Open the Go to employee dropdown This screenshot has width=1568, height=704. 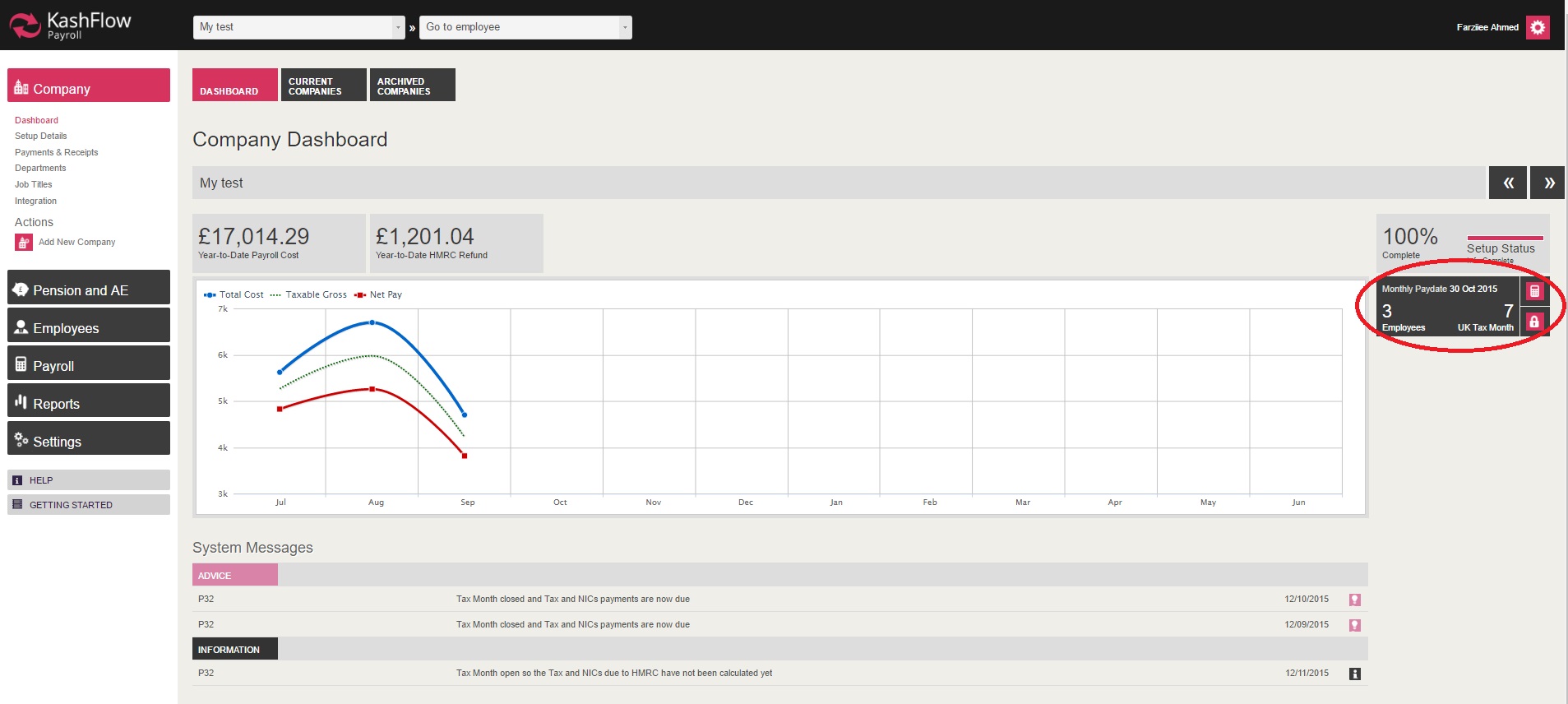pyautogui.click(x=525, y=27)
